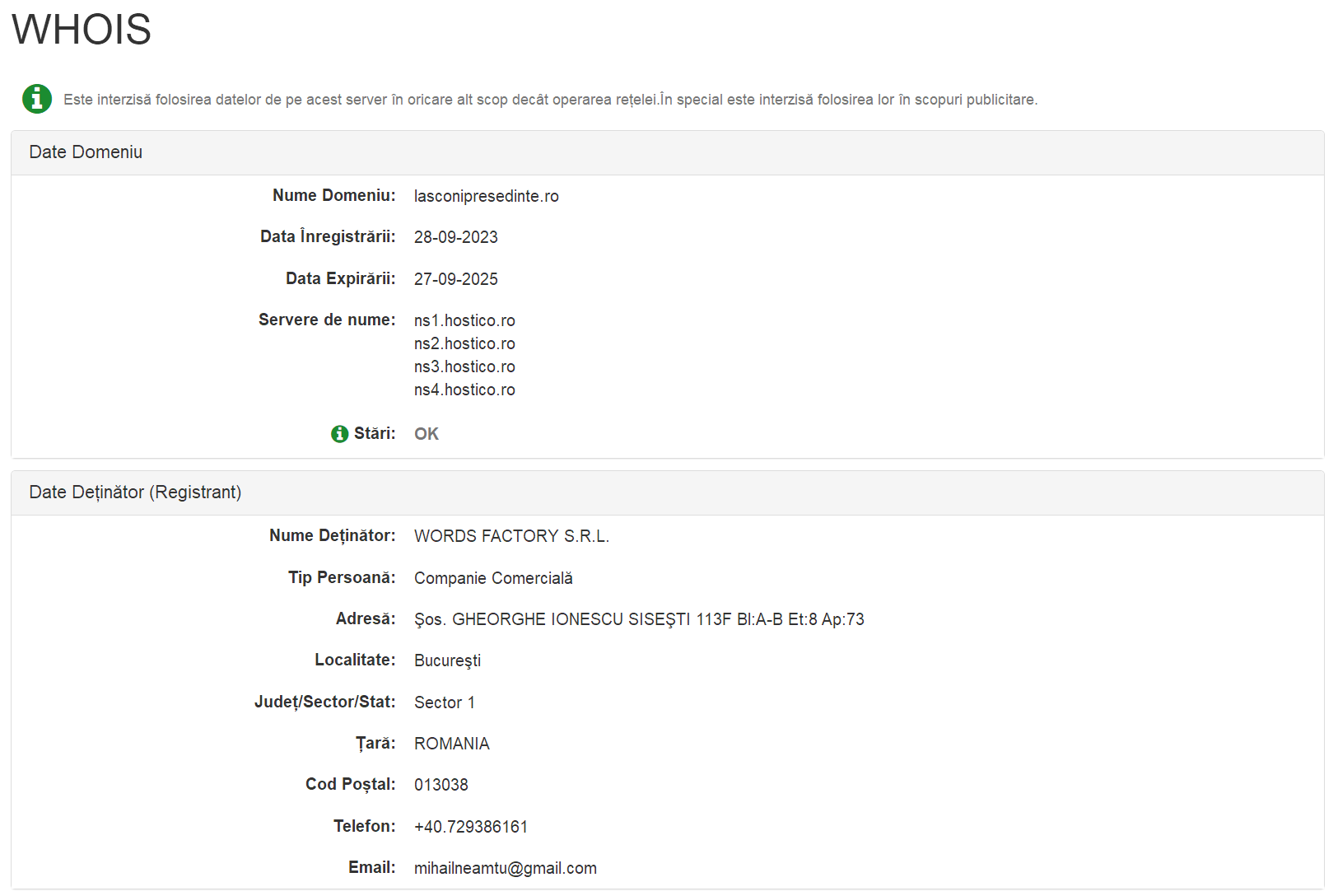Click the phone number +40.729386161
The height and width of the screenshot is (896, 1338).
[471, 827]
